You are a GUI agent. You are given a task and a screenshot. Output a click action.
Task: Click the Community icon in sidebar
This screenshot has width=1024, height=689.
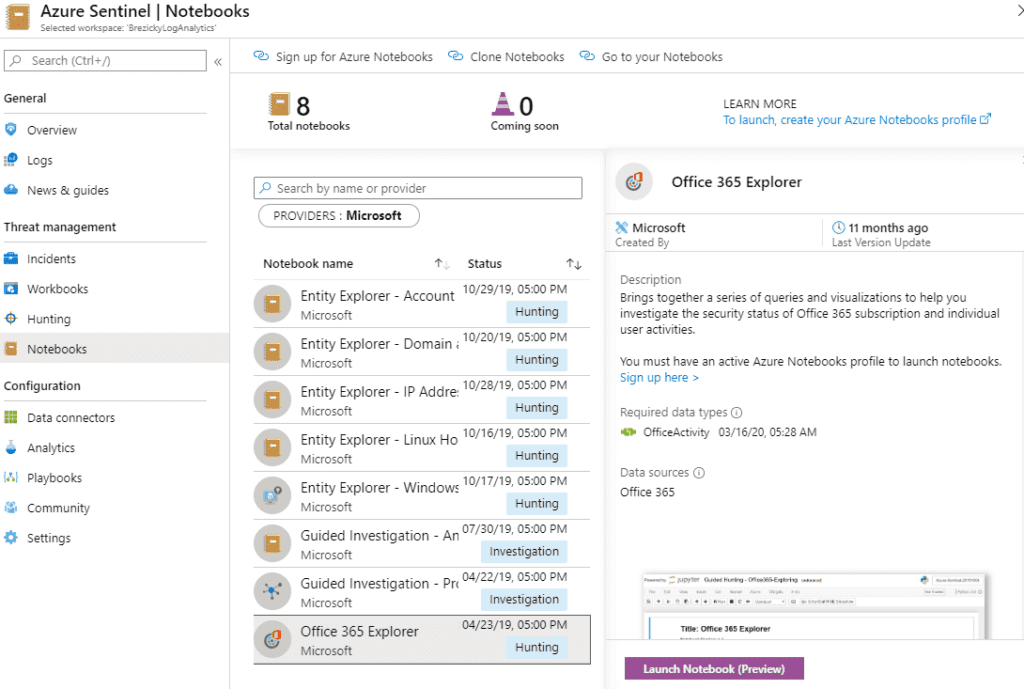click(10, 507)
